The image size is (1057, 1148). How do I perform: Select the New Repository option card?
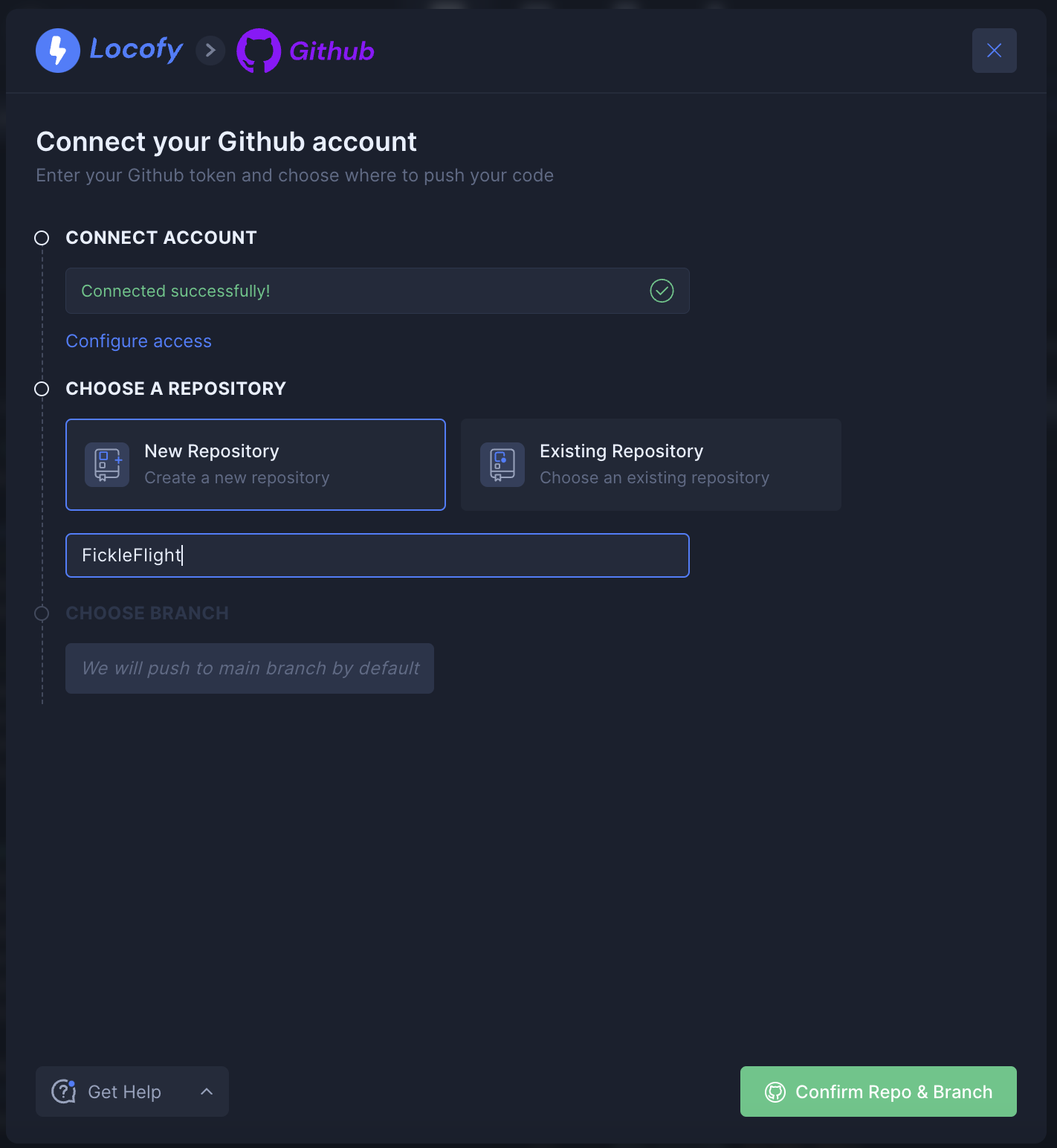[256, 465]
